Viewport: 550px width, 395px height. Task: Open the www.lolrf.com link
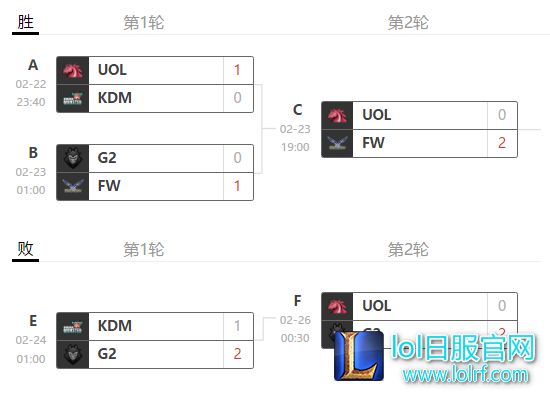click(465, 375)
